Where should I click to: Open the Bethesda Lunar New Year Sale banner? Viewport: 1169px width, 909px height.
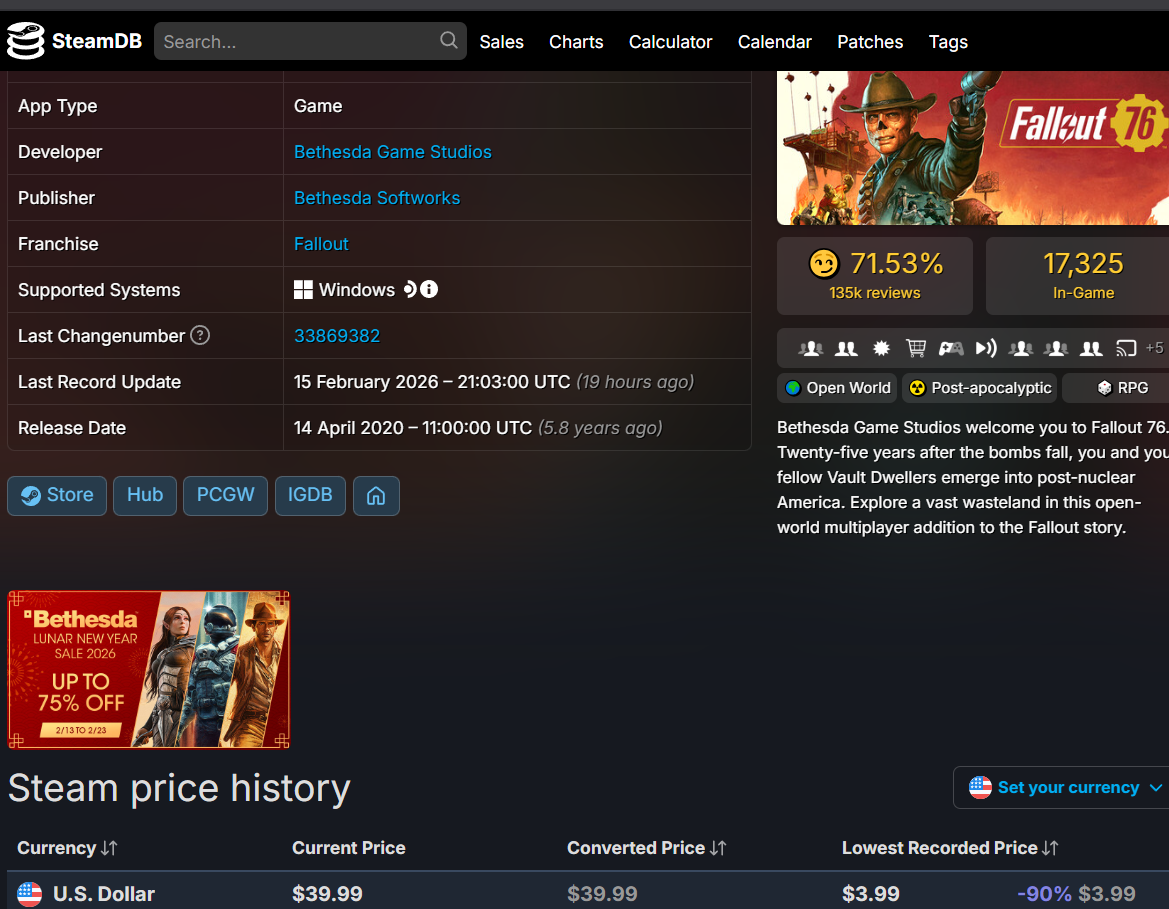coord(148,670)
